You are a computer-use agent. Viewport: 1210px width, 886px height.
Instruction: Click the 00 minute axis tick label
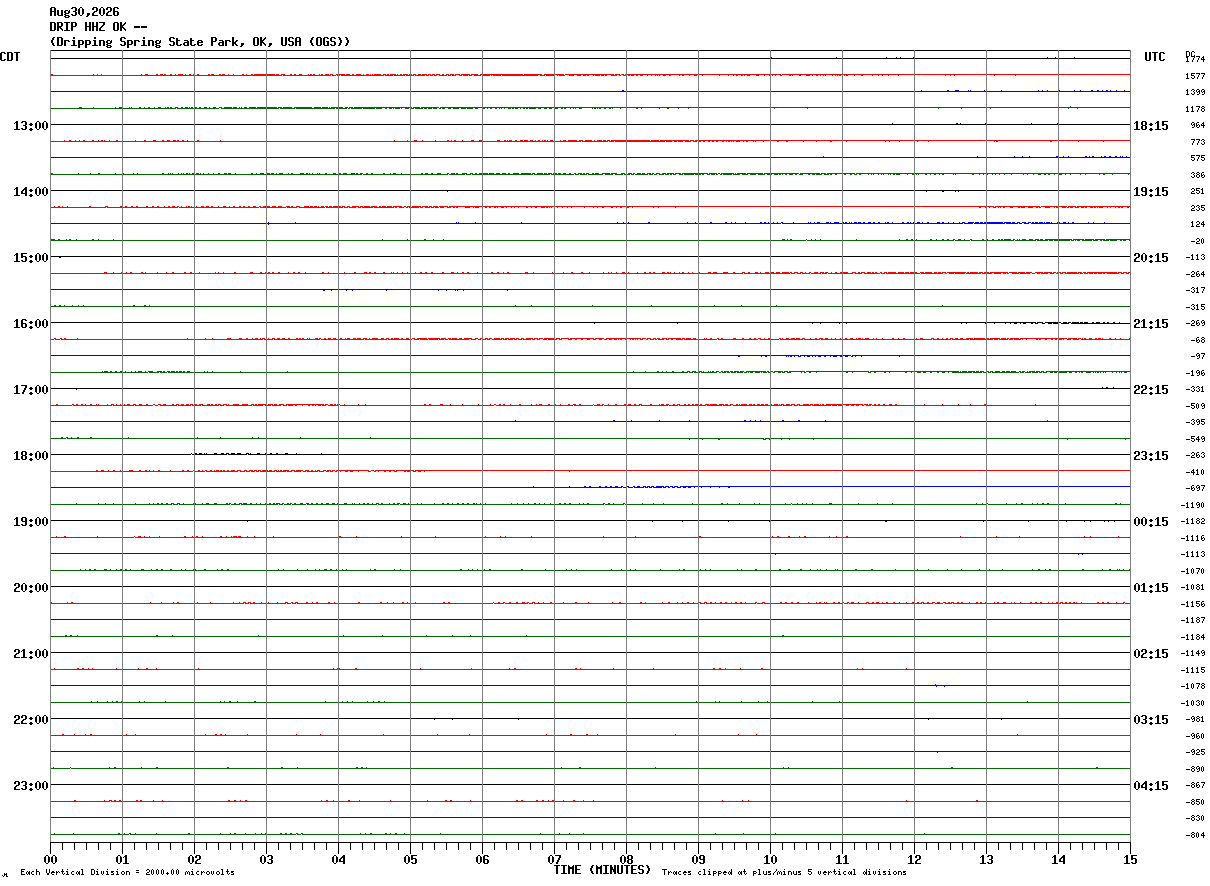(50, 859)
